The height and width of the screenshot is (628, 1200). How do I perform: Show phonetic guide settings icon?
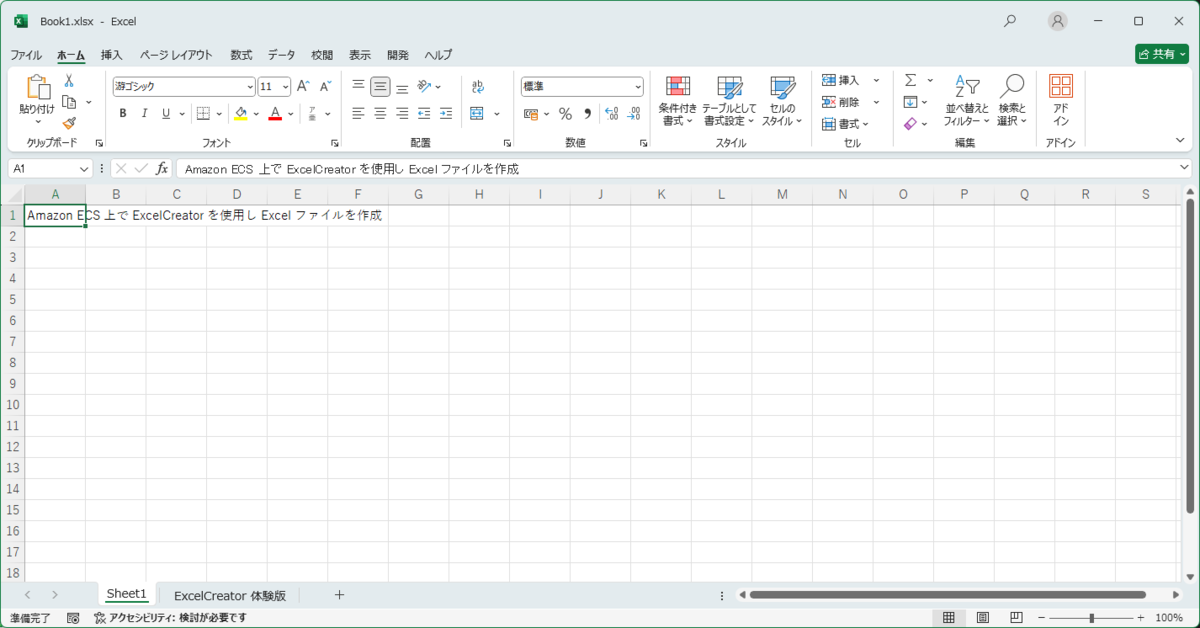click(x=312, y=113)
